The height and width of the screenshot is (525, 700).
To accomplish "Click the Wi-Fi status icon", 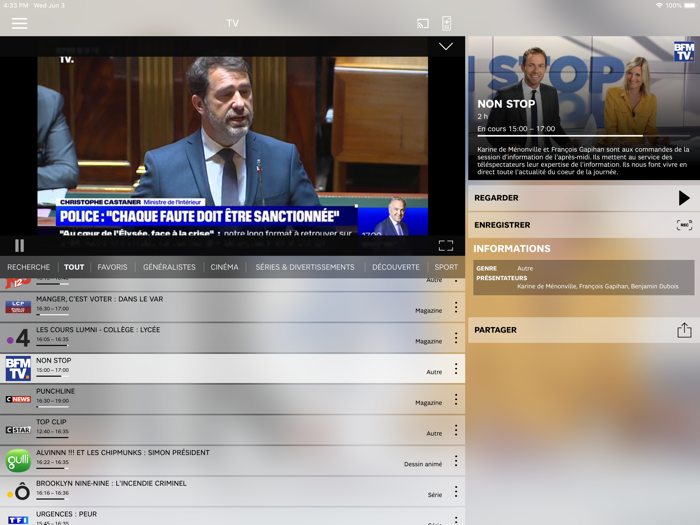I will pos(659,5).
